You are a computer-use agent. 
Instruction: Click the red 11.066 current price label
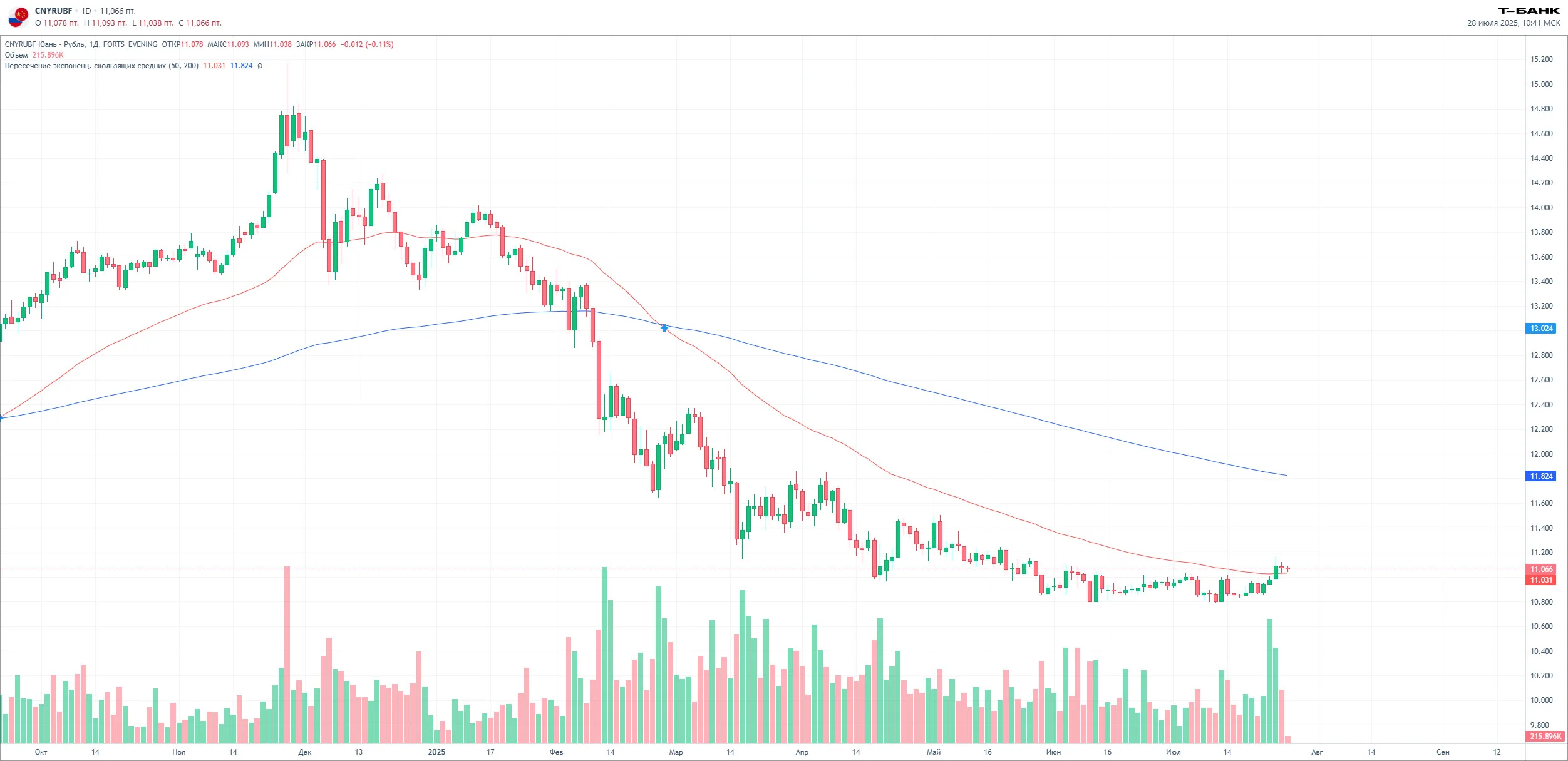click(x=1540, y=569)
